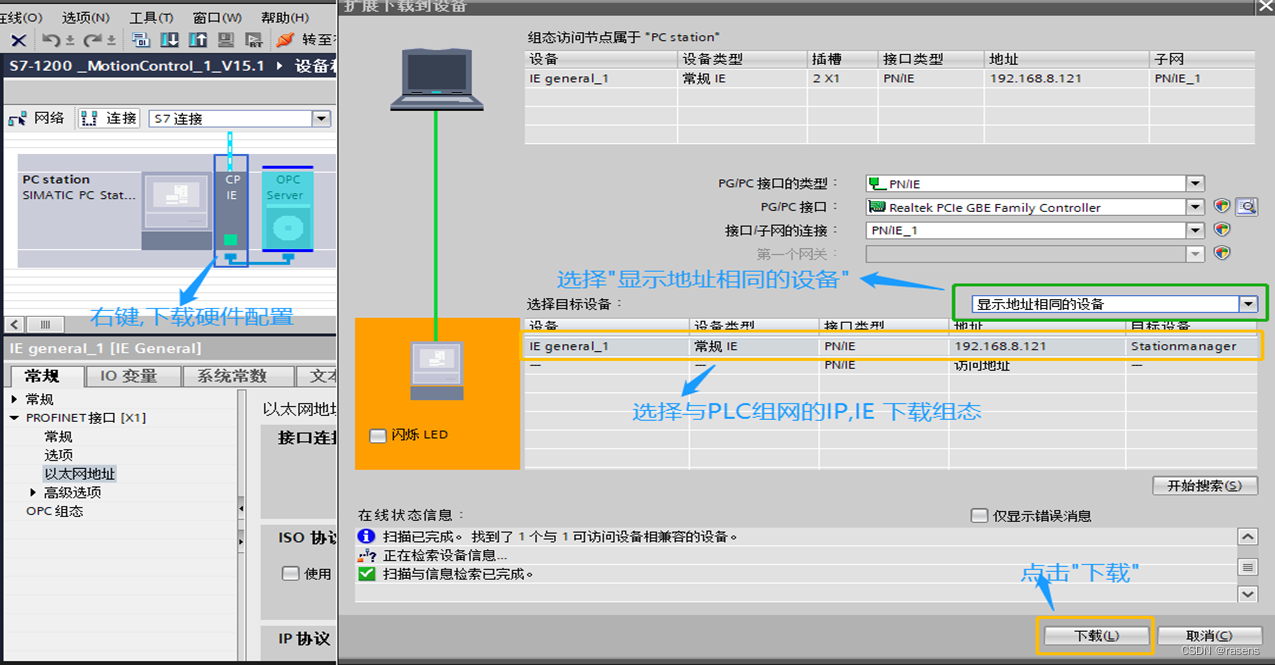Open the 选项(N) menu
This screenshot has width=1275, height=665.
click(x=86, y=18)
